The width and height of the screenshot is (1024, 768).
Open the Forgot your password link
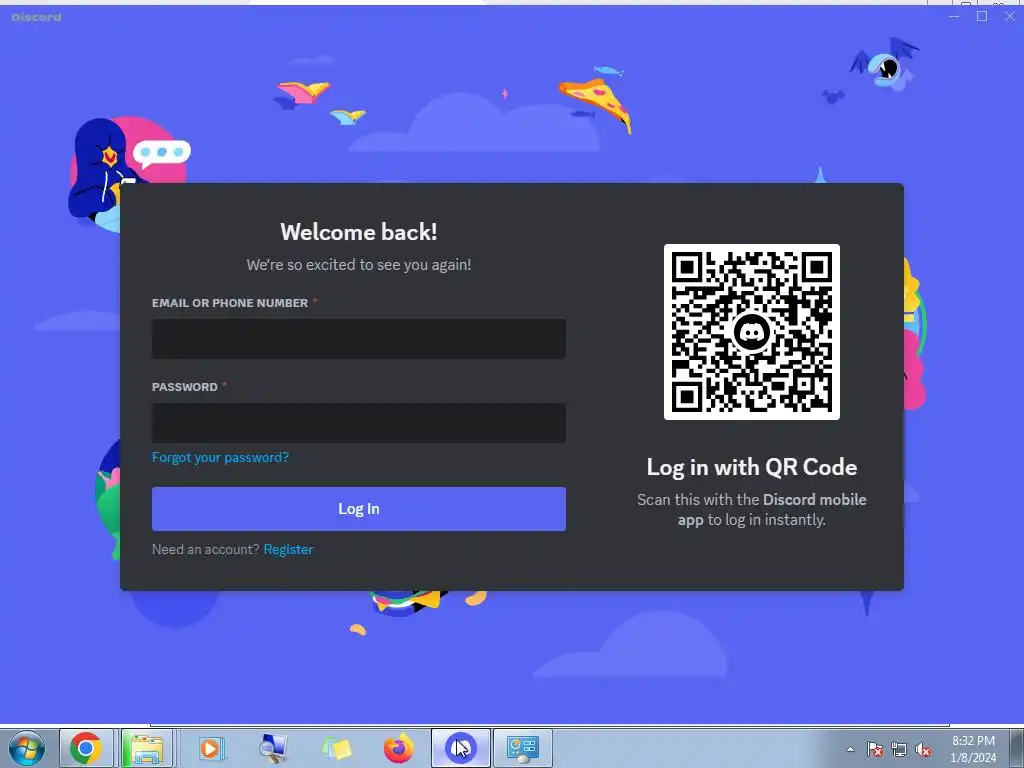pos(220,457)
